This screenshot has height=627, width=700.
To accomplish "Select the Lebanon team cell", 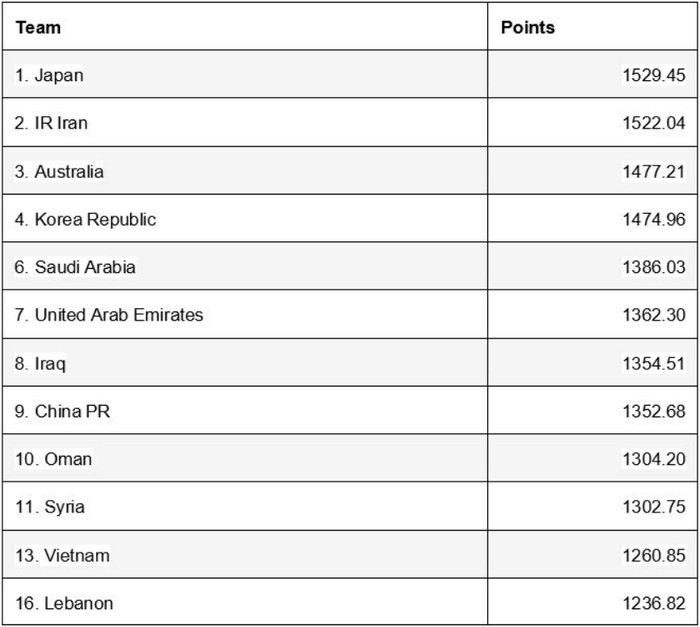I will tap(64, 603).
